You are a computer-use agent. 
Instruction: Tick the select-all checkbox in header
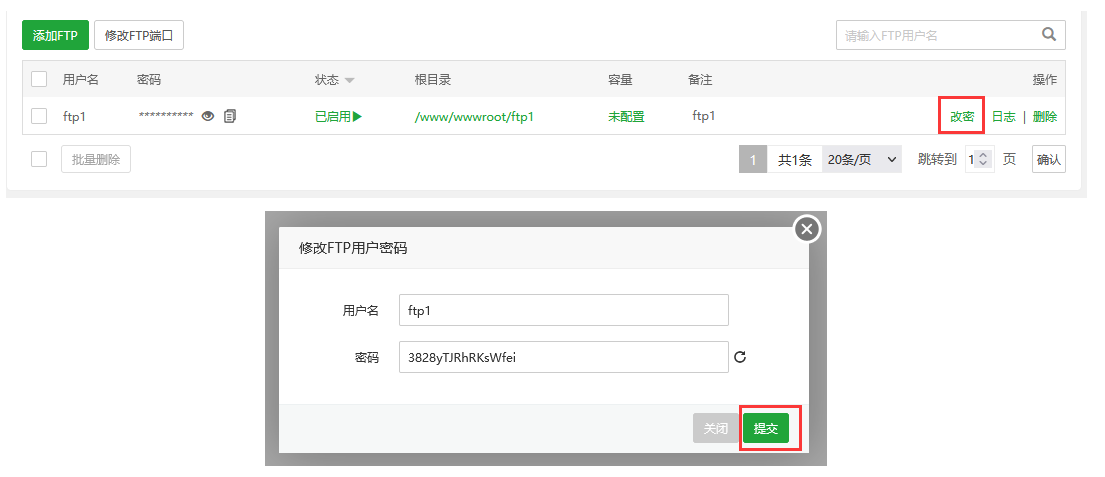[39, 79]
